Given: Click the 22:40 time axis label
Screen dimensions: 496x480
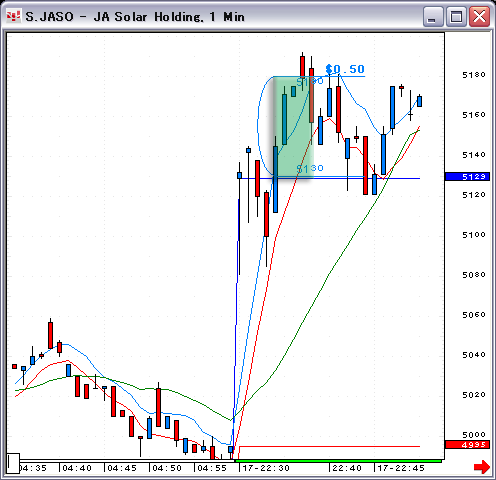Looking at the screenshot, I should (347, 468).
